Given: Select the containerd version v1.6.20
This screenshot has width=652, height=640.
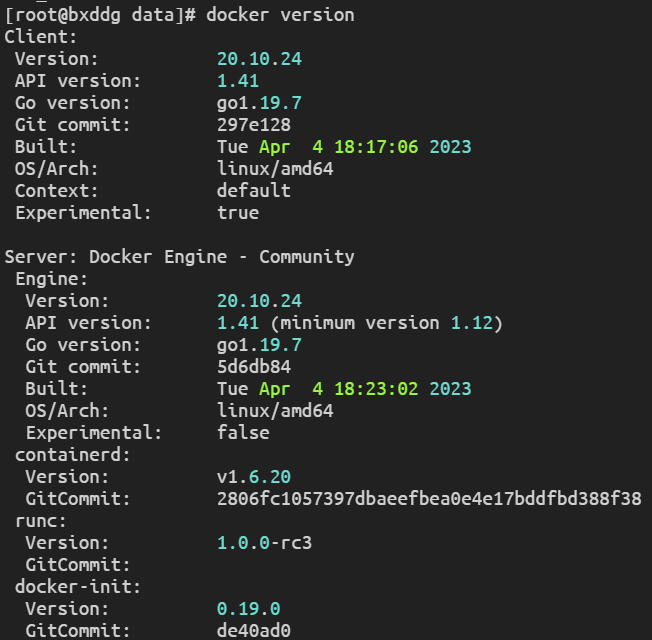Looking at the screenshot, I should click(254, 477).
